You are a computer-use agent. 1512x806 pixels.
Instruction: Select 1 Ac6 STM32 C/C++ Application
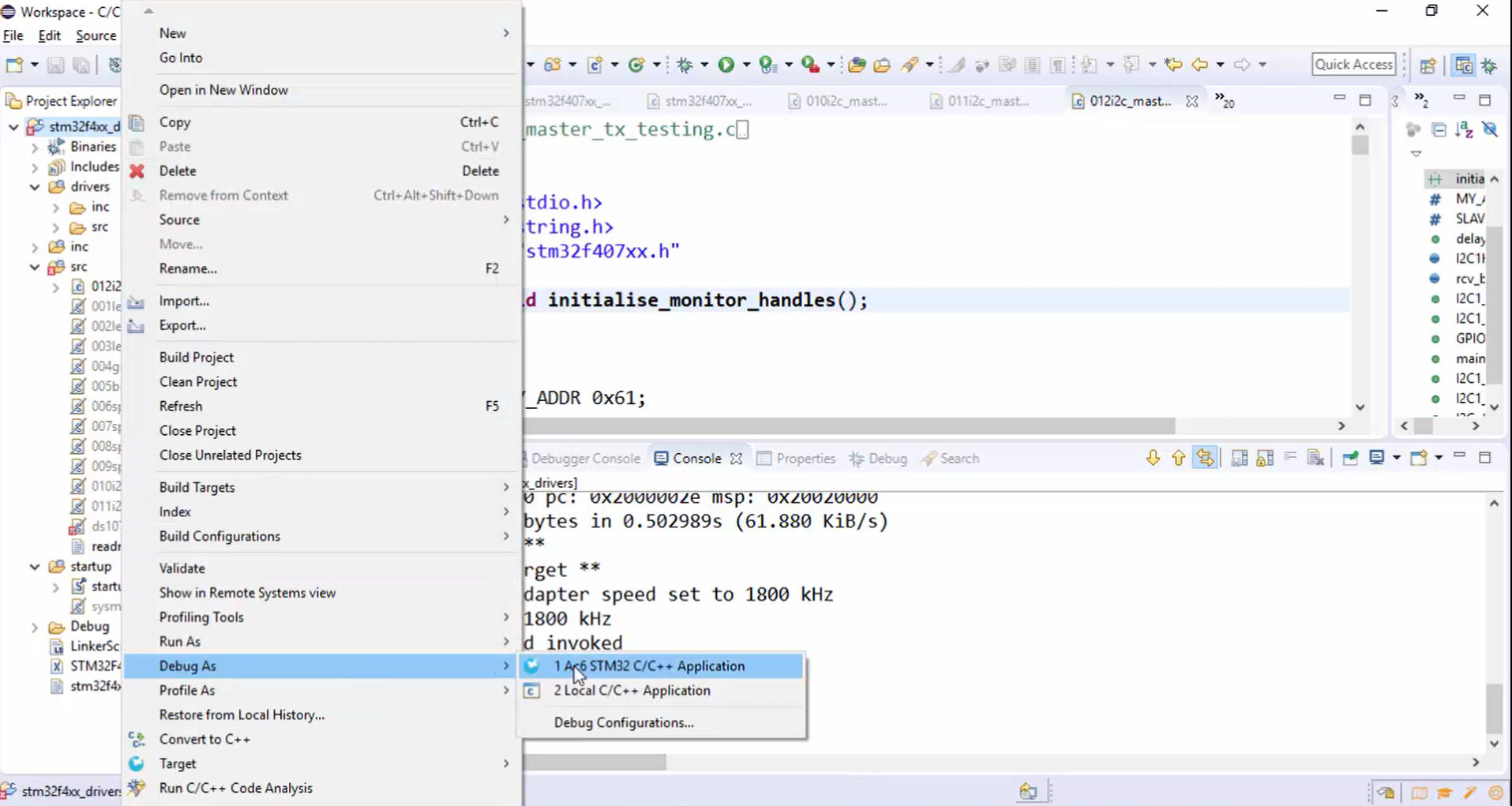(x=662, y=666)
